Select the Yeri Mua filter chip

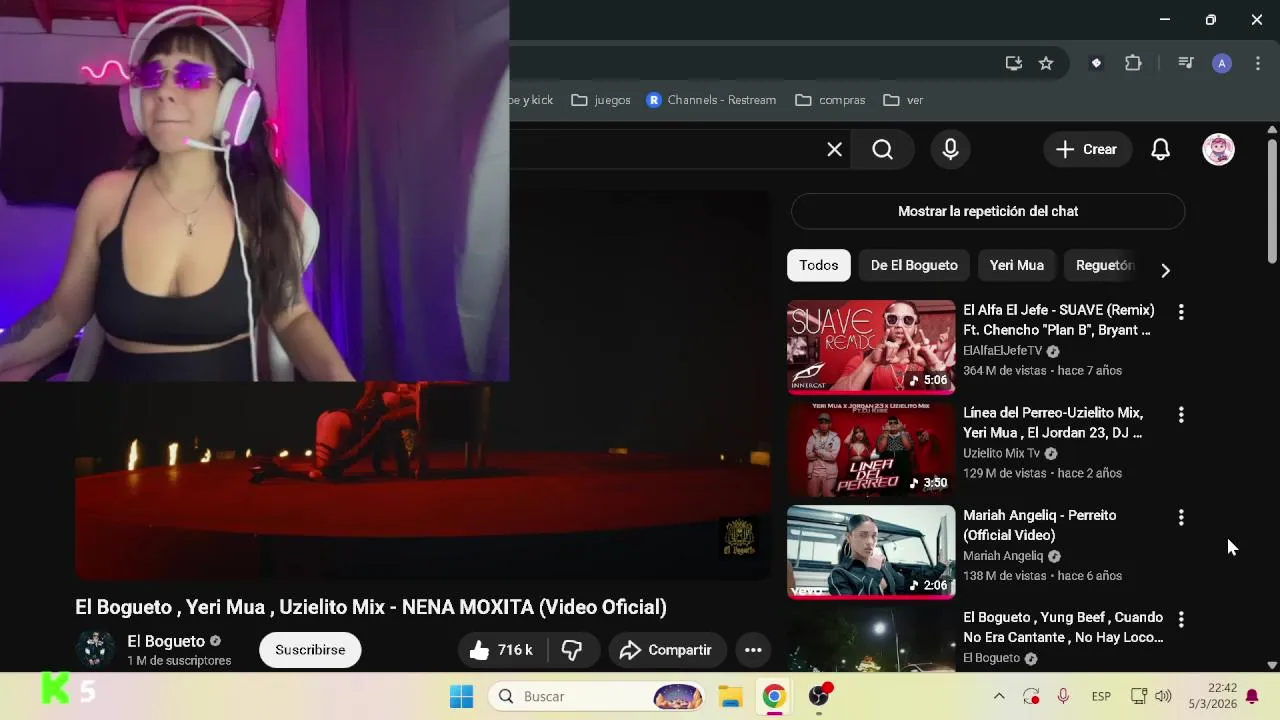point(1016,265)
